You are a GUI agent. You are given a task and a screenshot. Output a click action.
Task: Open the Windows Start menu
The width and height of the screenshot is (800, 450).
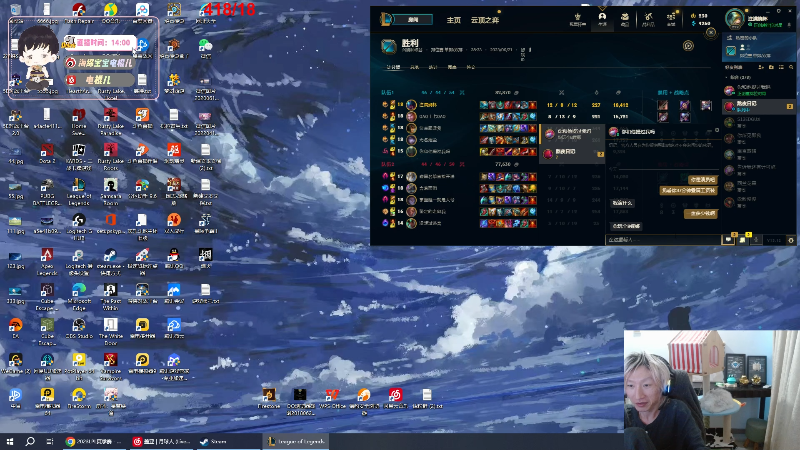tap(10, 441)
